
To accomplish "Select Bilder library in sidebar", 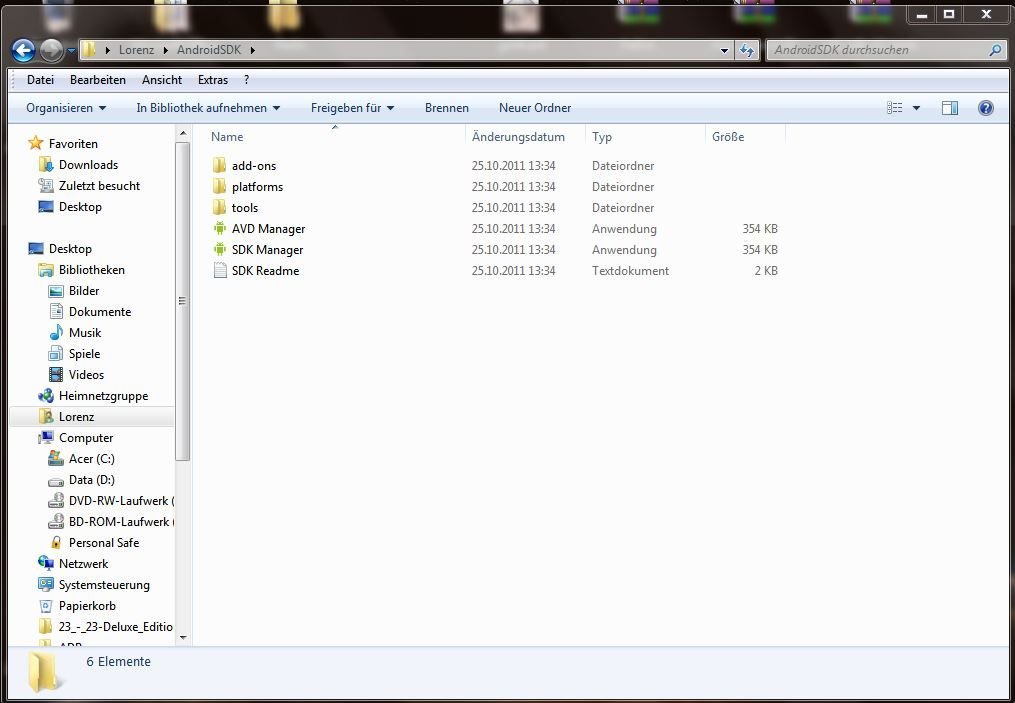I will coord(84,291).
